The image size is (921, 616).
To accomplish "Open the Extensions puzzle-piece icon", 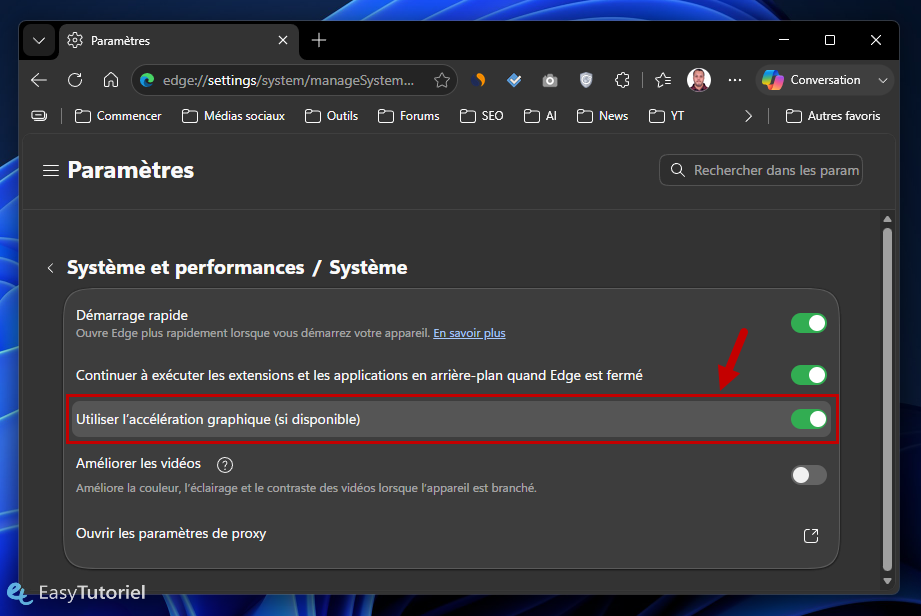I will click(x=622, y=80).
